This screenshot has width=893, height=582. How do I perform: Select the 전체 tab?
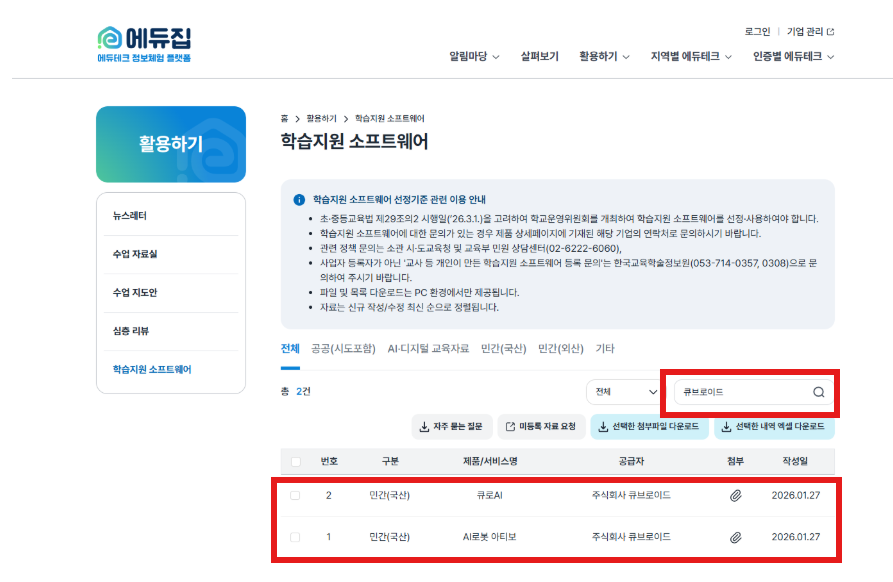tap(290, 349)
